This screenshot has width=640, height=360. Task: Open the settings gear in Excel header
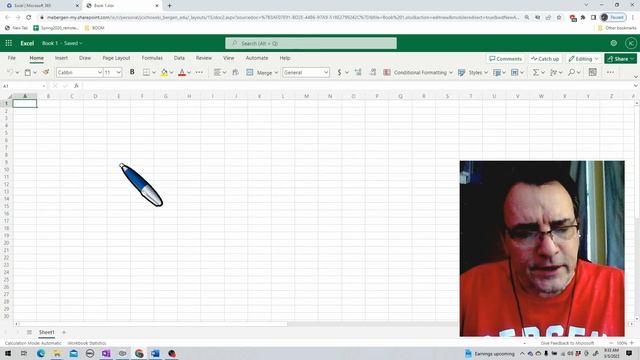point(613,43)
